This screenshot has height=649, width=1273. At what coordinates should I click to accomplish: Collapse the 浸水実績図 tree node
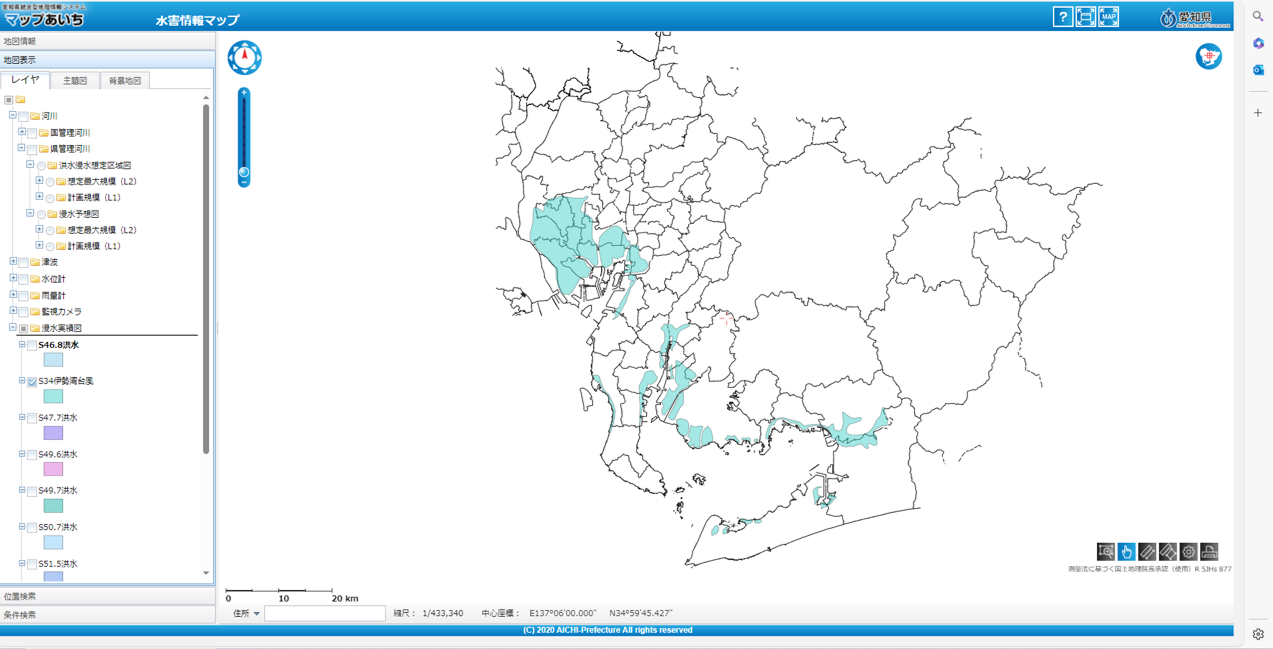tap(13, 327)
